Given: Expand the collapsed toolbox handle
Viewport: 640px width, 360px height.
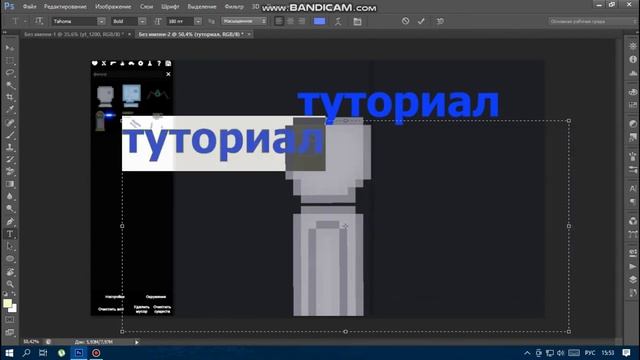Looking at the screenshot, I should click(x=5, y=31).
